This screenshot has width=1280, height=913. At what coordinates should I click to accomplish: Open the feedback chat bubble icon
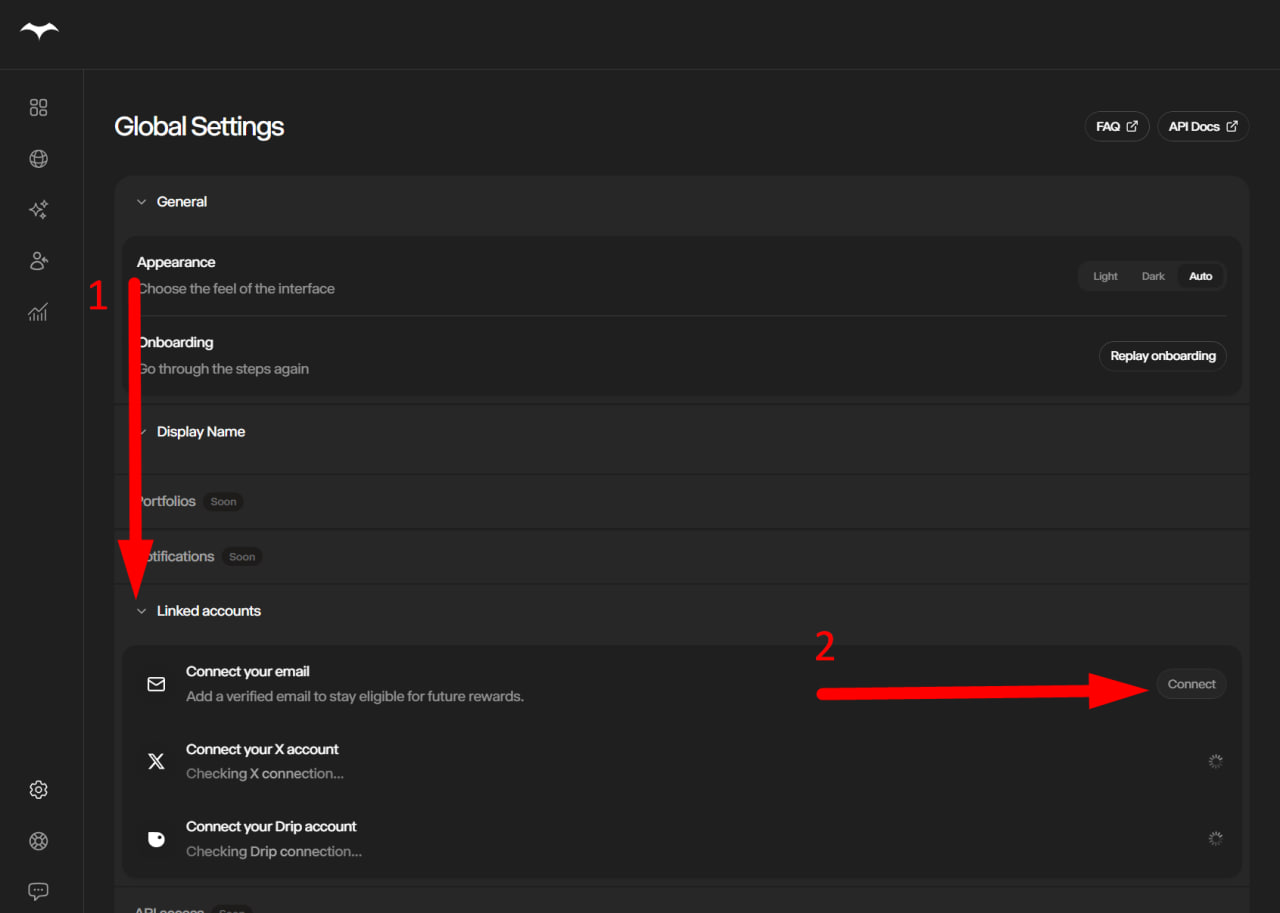tap(38, 891)
